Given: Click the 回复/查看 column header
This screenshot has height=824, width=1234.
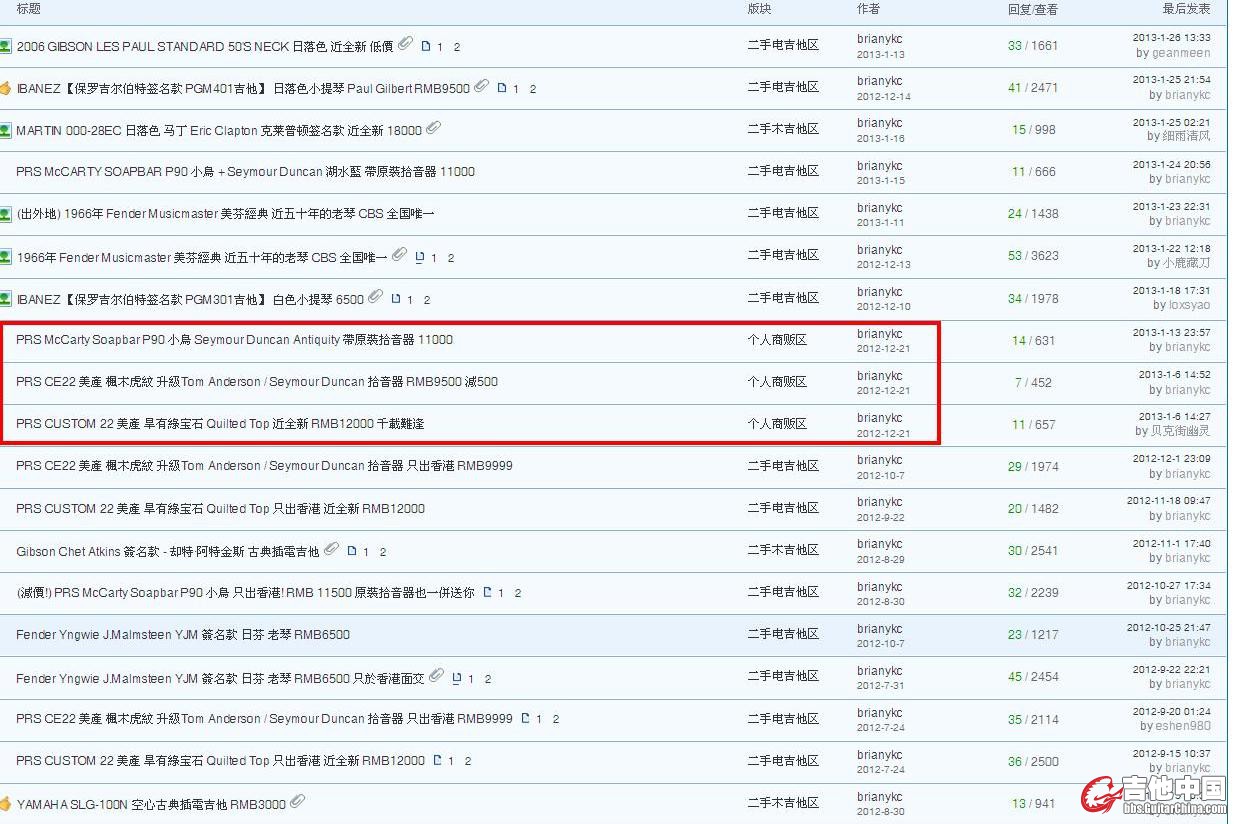Looking at the screenshot, I should tap(1033, 9).
